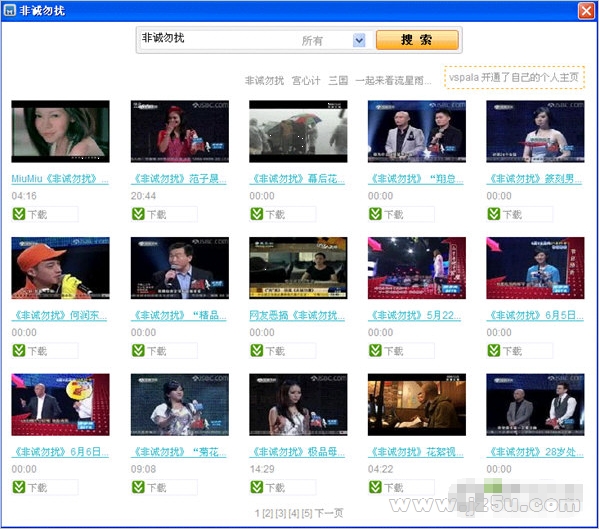The height and width of the screenshot is (529, 599).
Task: Play the 5月22 video thumbnail
Action: point(417,268)
